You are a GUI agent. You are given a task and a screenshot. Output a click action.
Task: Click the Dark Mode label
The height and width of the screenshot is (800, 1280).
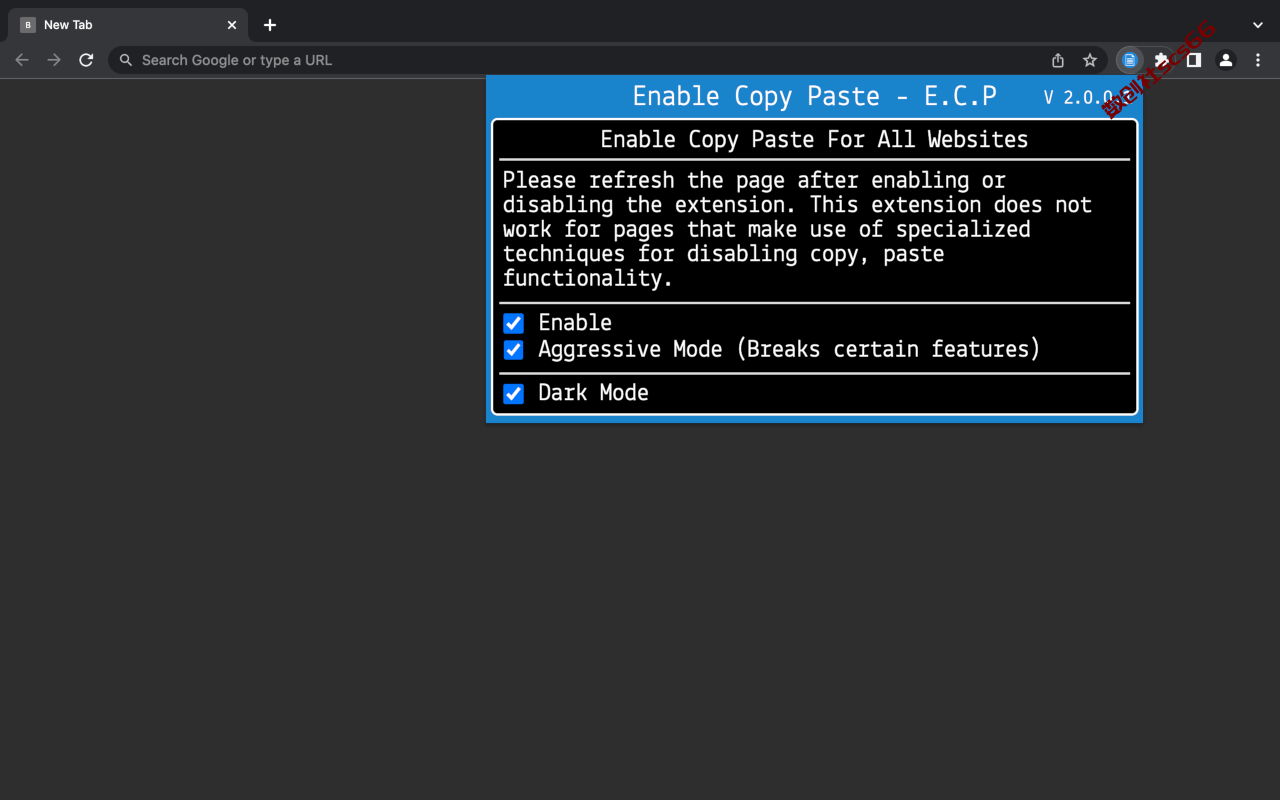[x=593, y=393]
